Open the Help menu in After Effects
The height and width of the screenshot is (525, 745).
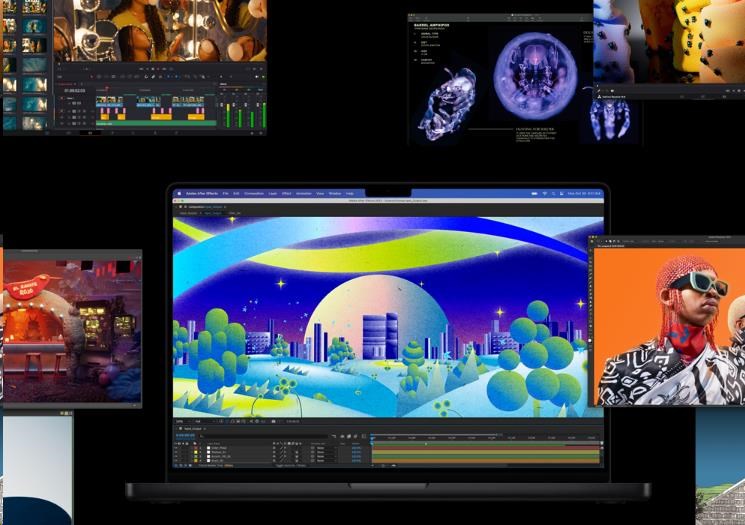point(350,193)
